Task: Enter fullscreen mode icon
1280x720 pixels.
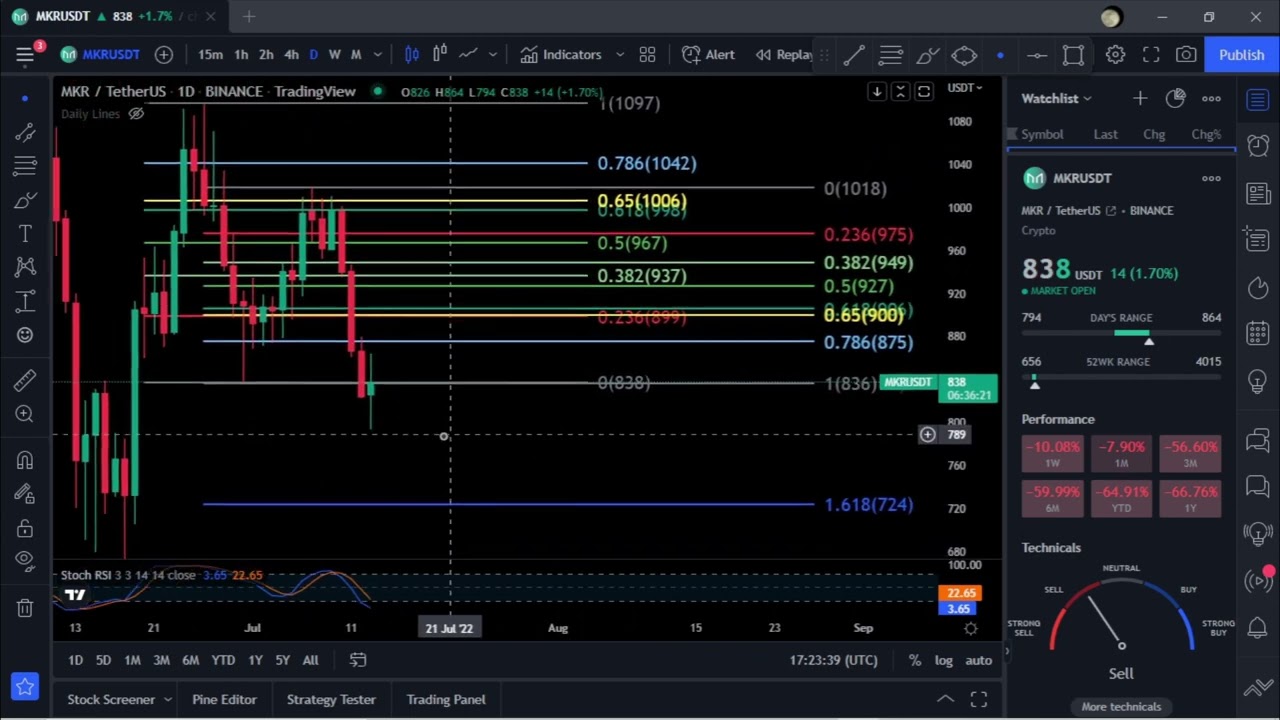Action: 1151,55
